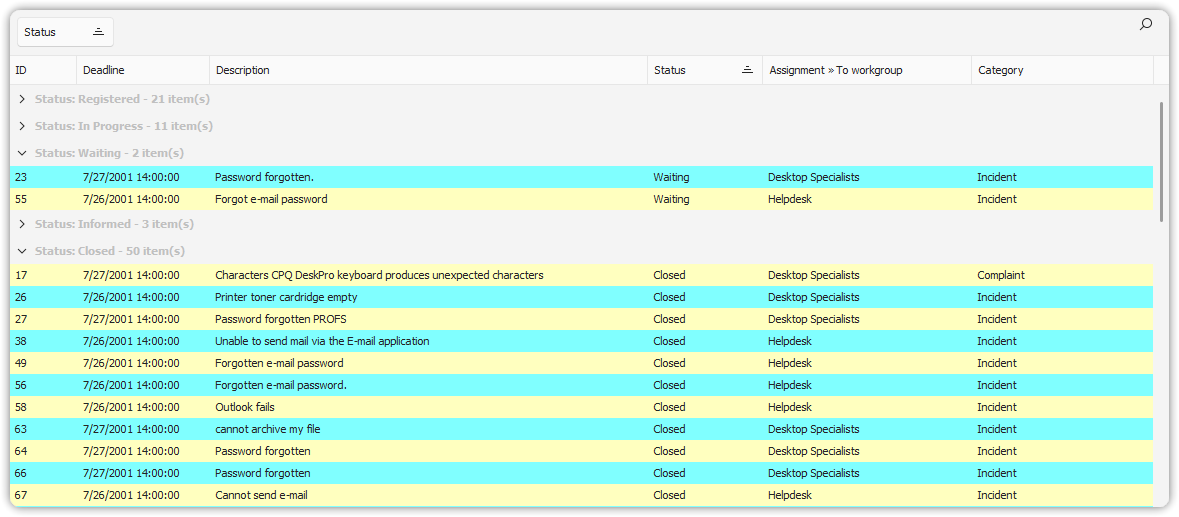Select the Complaint category cell in row 17

[x=1001, y=275]
